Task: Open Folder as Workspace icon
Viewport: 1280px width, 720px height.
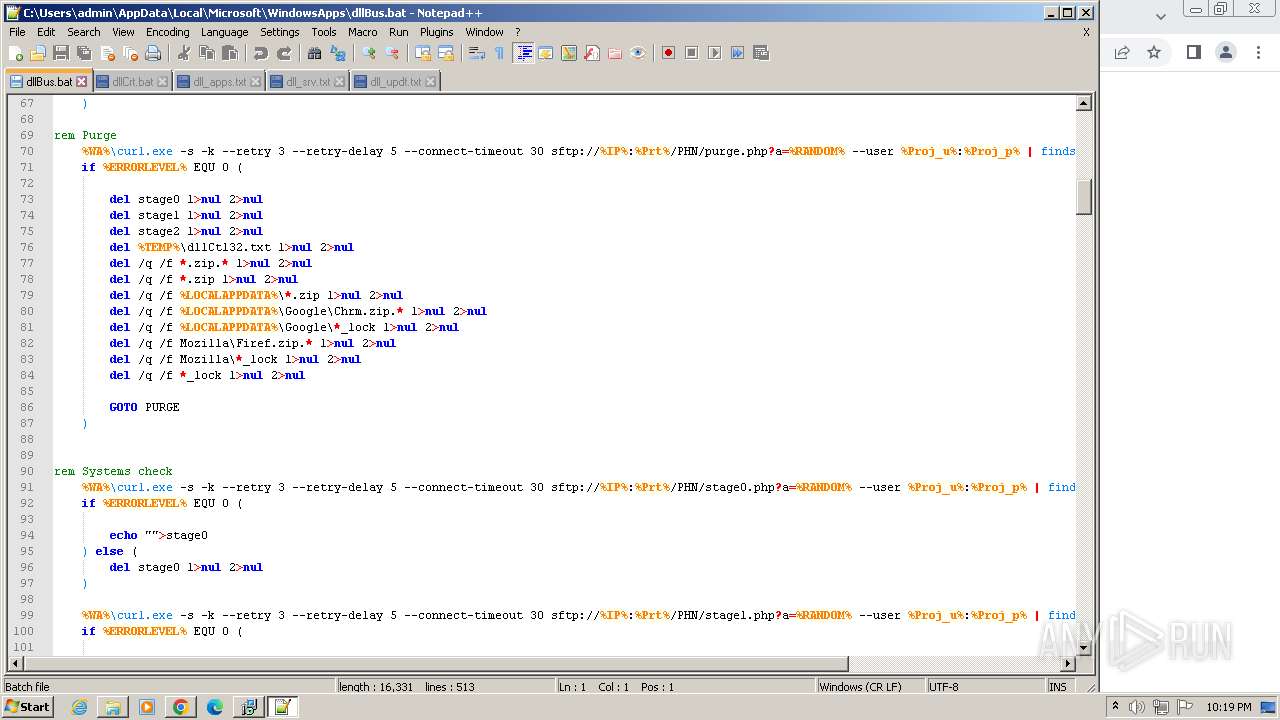Action: 615,53
